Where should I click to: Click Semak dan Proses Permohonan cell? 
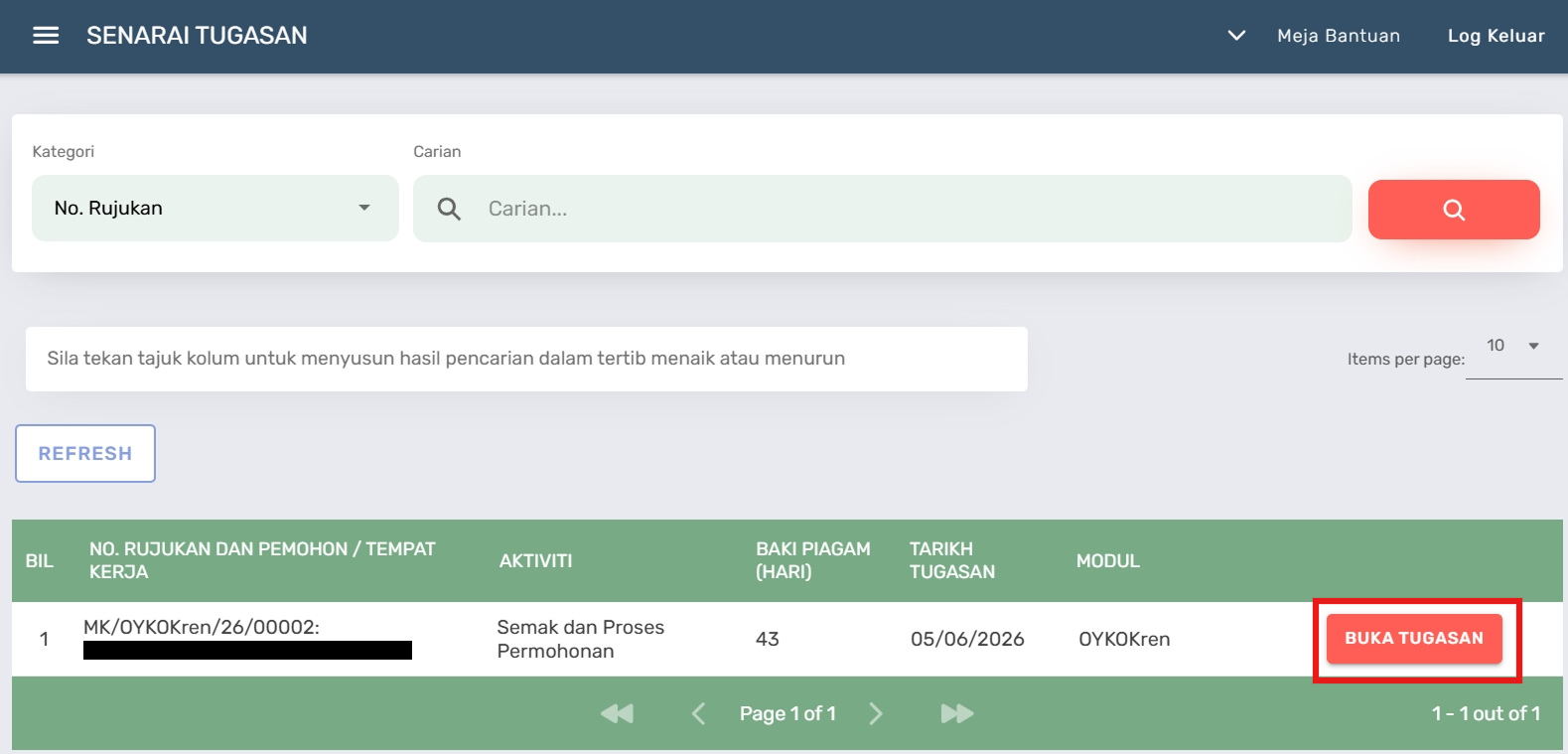(x=581, y=639)
